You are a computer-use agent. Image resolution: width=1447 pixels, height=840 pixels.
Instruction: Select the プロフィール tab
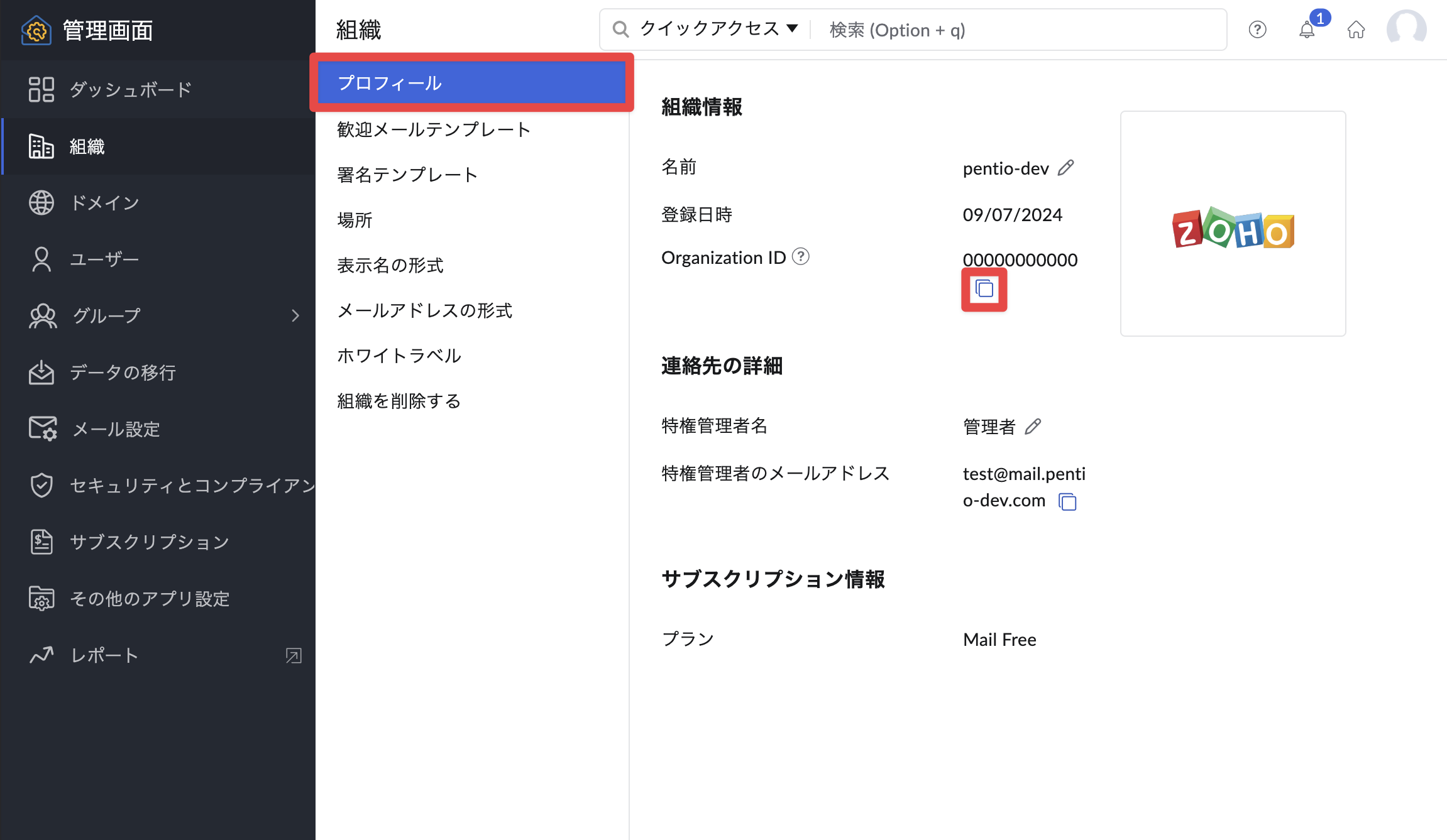point(471,82)
